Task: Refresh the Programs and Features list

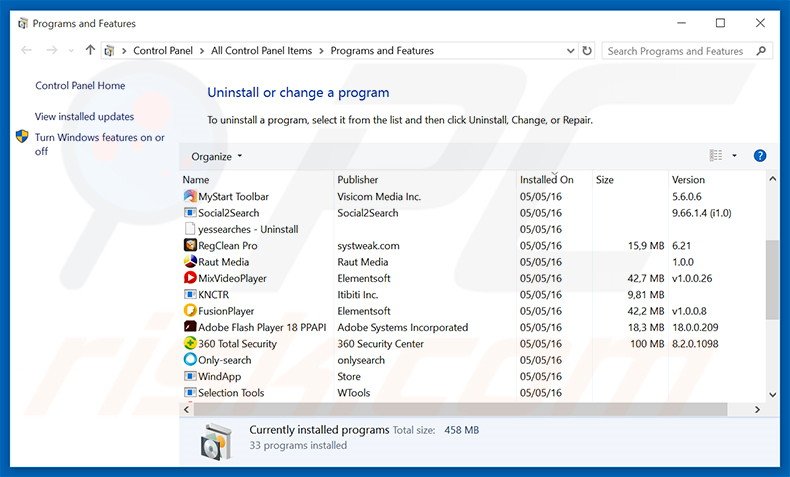Action: 587,51
